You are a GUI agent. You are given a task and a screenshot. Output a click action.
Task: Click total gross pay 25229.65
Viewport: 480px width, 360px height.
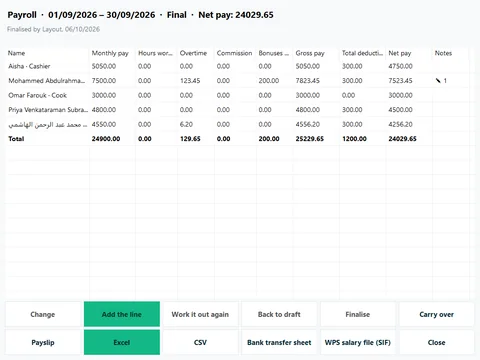tap(310, 139)
